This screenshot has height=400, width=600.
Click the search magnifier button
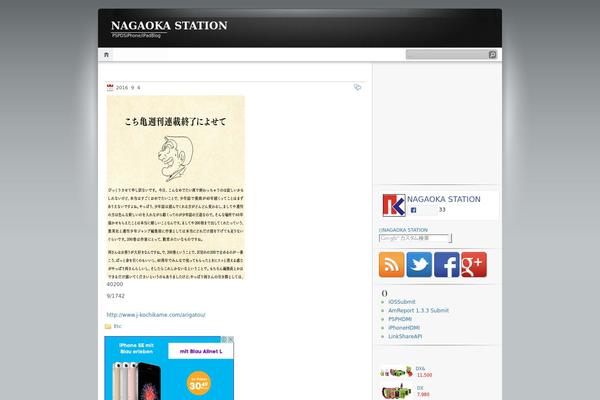[492, 55]
